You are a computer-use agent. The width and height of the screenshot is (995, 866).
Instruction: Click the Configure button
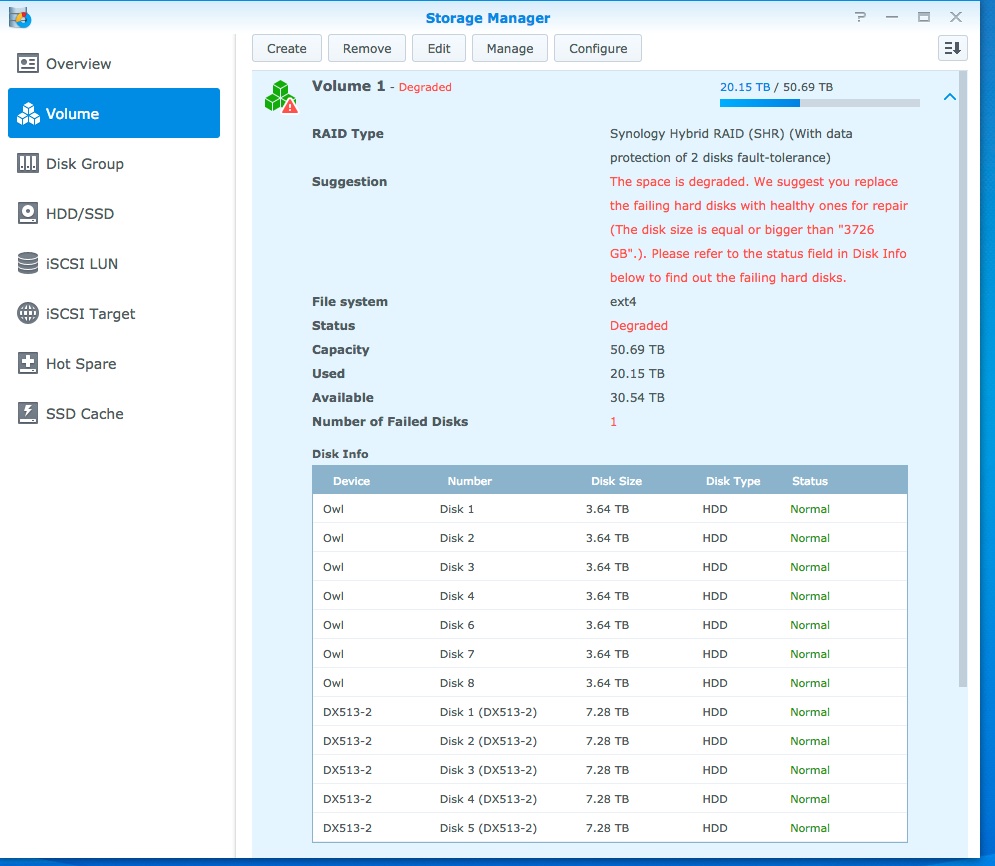coord(598,48)
